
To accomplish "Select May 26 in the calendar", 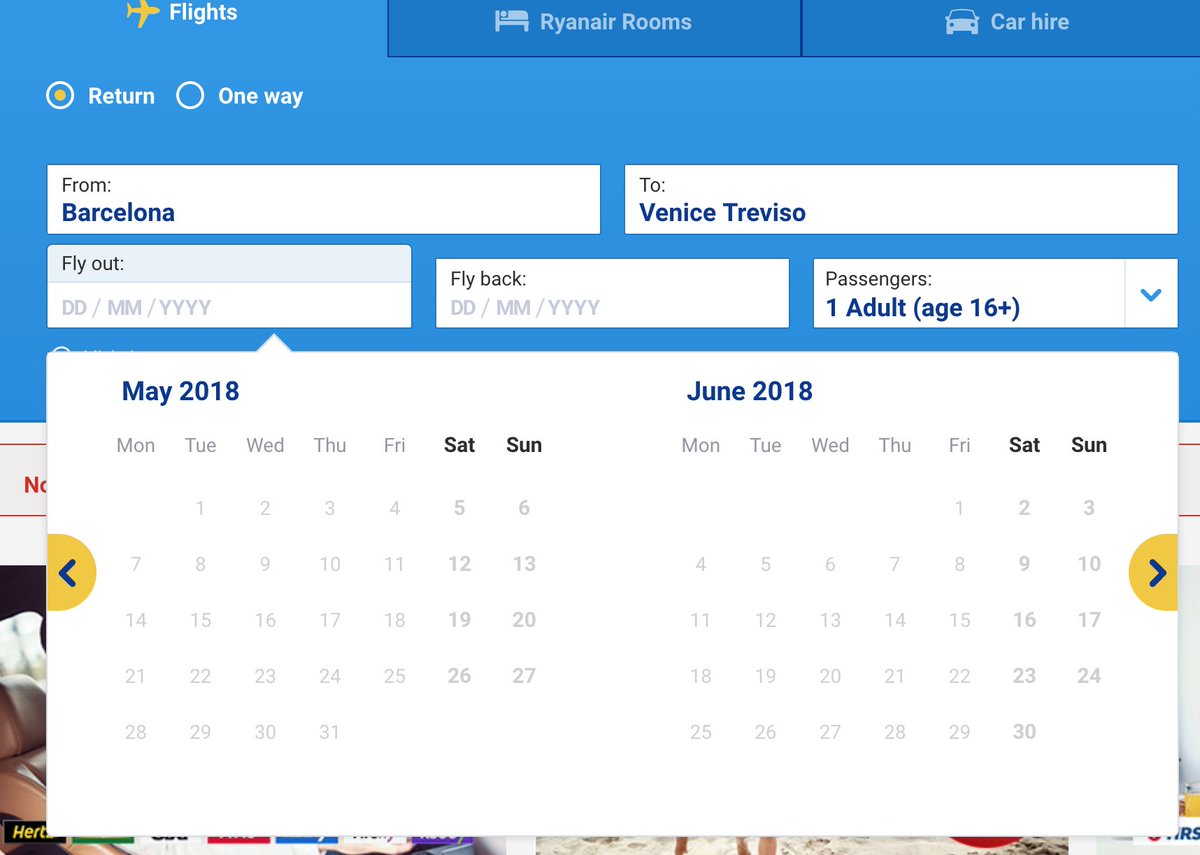I will (x=459, y=676).
